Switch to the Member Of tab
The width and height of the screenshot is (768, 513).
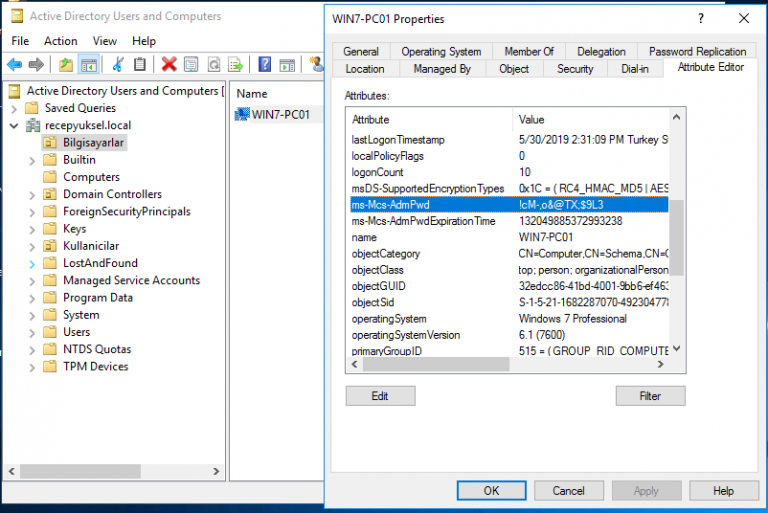pyautogui.click(x=529, y=51)
